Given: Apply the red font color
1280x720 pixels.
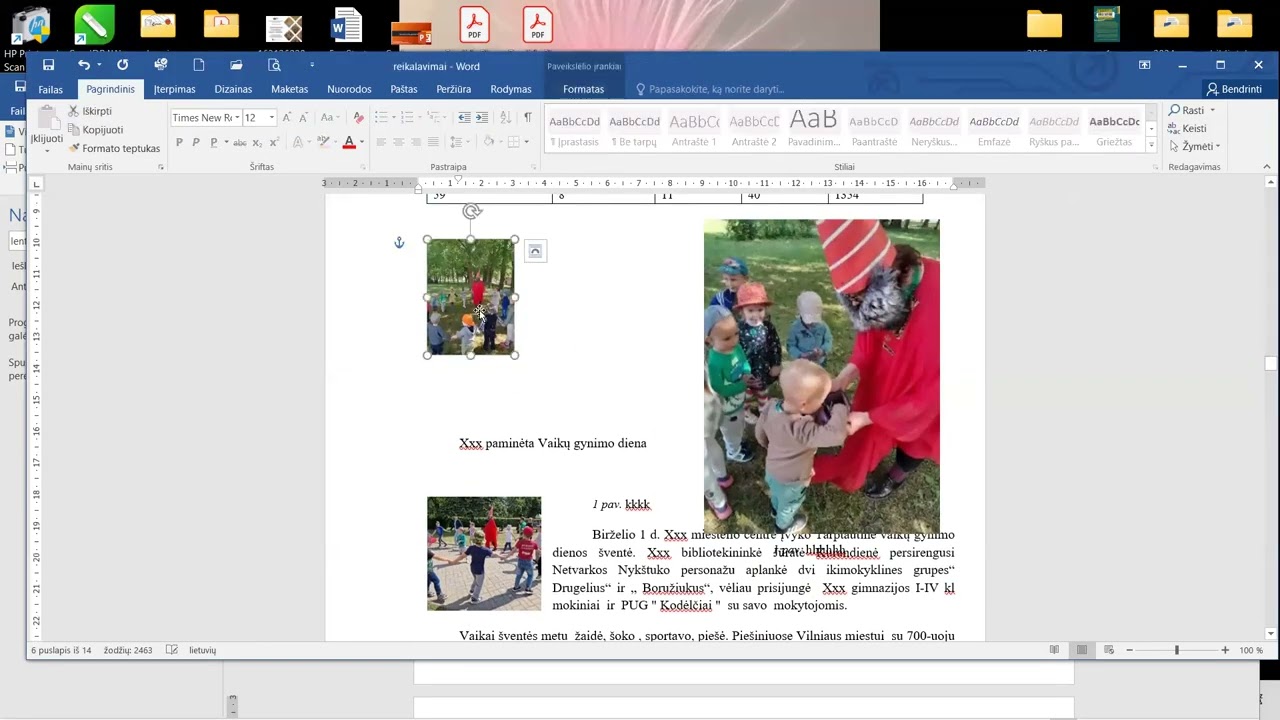Looking at the screenshot, I should click(x=349, y=142).
